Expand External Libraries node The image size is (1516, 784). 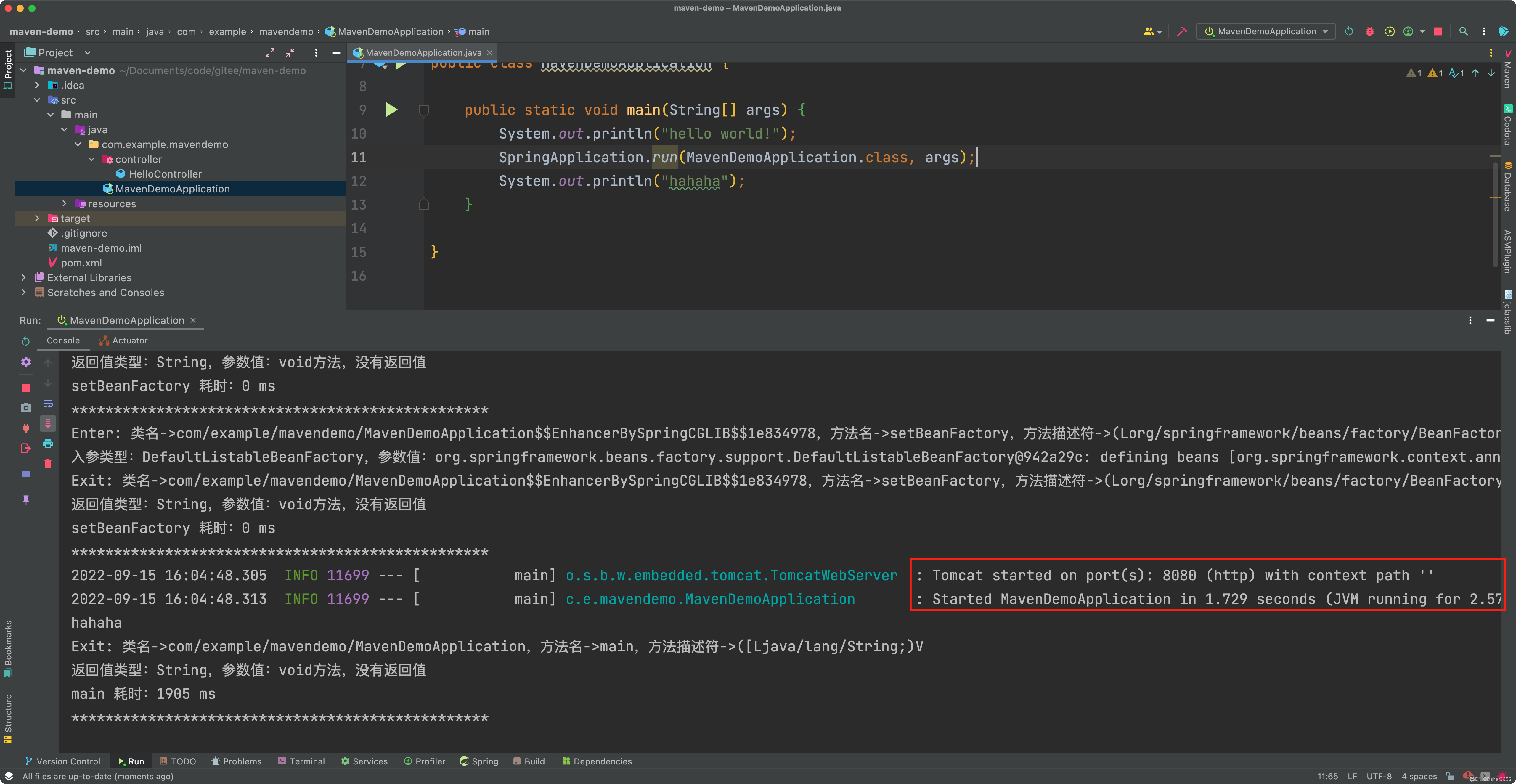click(x=24, y=278)
